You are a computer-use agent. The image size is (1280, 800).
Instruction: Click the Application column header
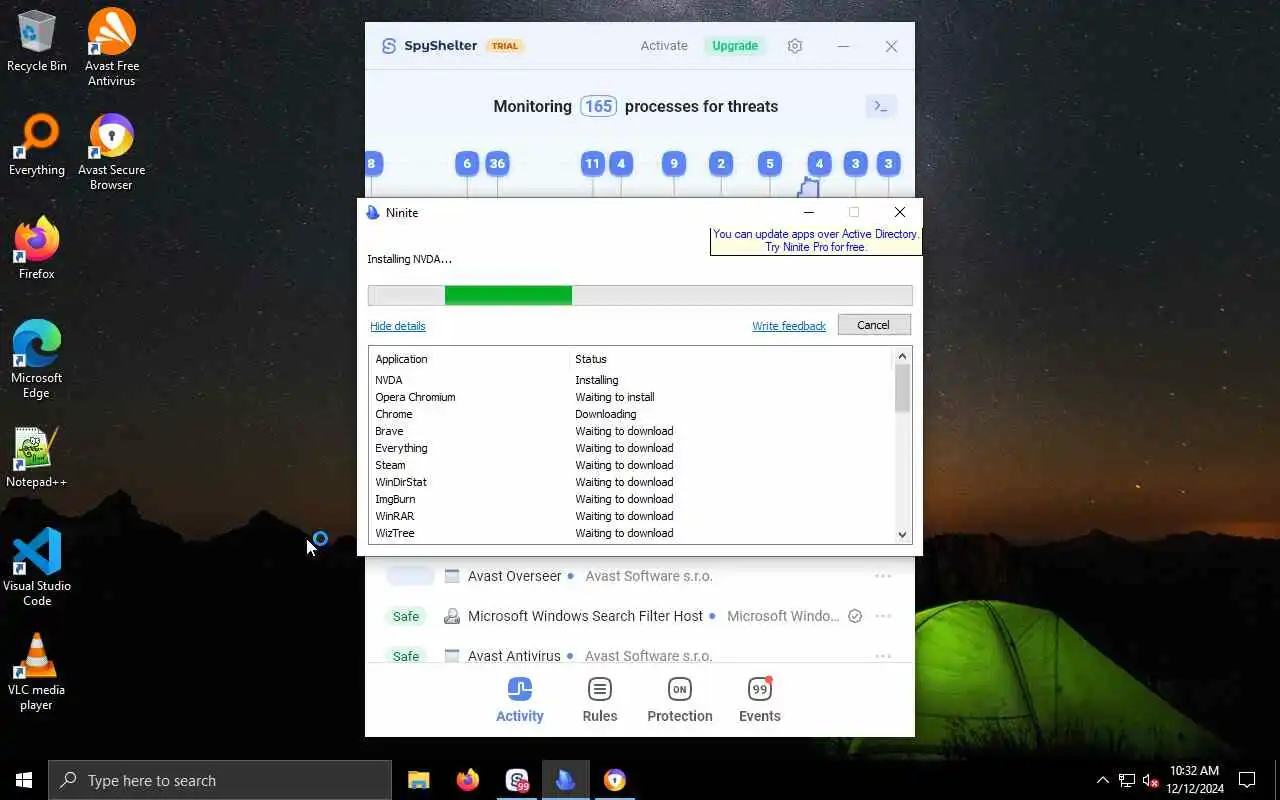[x=470, y=359]
